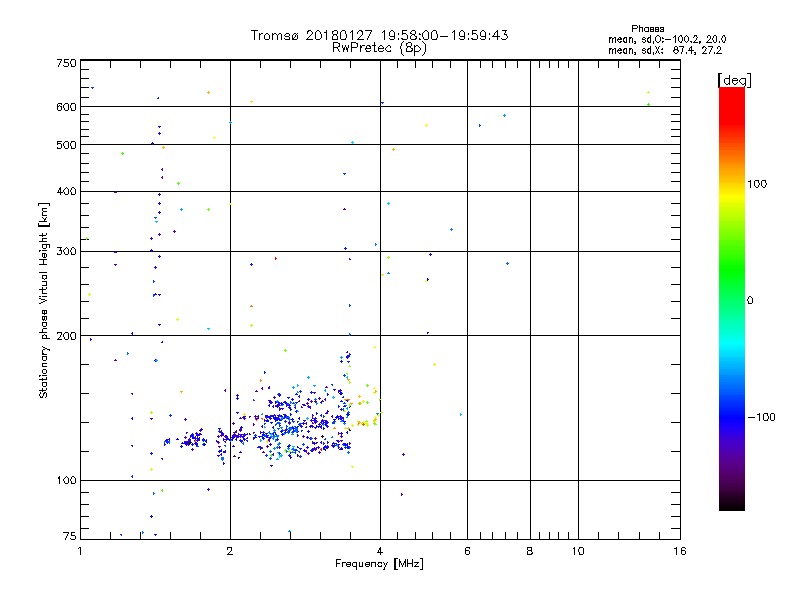Click the "RwPretec (8p)" subtitle
800x600 pixels.
[379, 48]
